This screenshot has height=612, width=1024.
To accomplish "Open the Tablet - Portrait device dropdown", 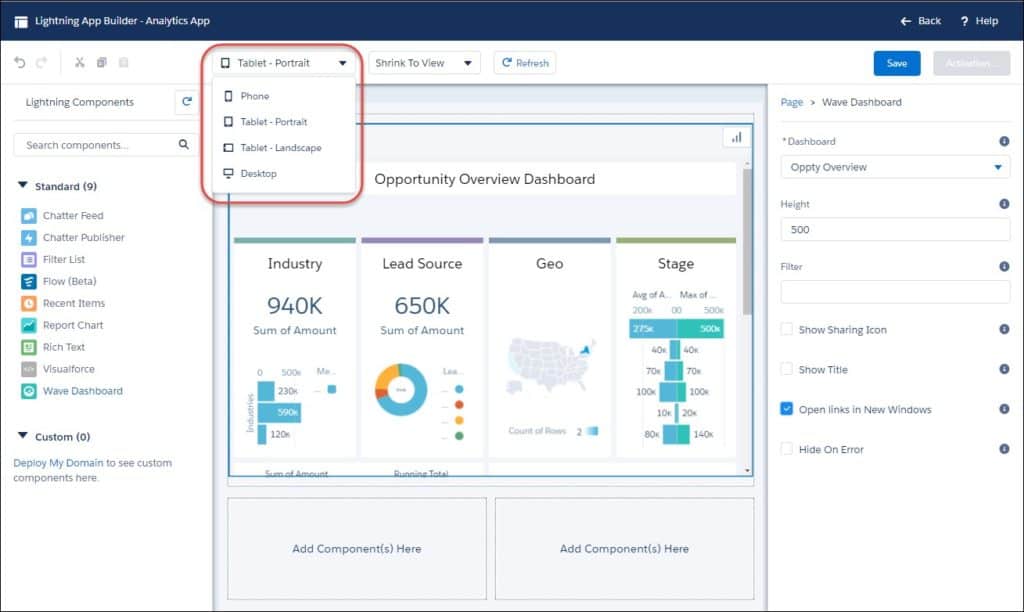I will point(283,63).
